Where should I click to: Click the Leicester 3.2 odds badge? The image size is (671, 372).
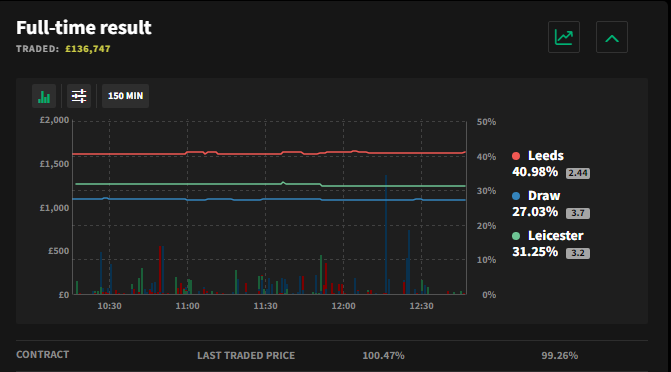(x=578, y=253)
